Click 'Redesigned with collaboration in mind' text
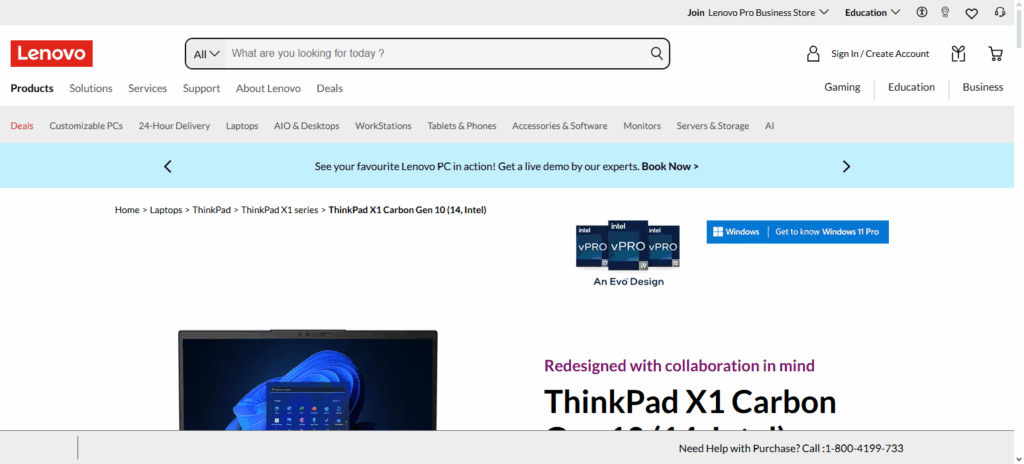Viewport: 1024px width, 464px height. click(x=680, y=365)
